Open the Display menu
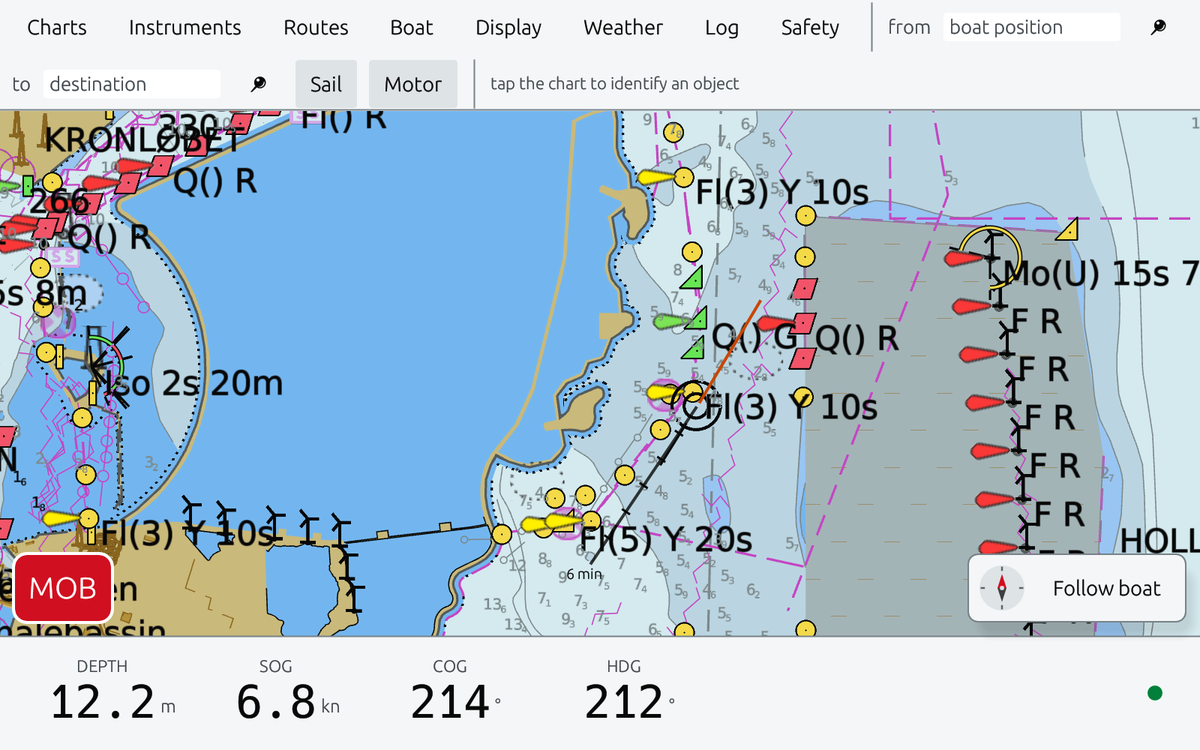This screenshot has height=750, width=1200. [508, 28]
